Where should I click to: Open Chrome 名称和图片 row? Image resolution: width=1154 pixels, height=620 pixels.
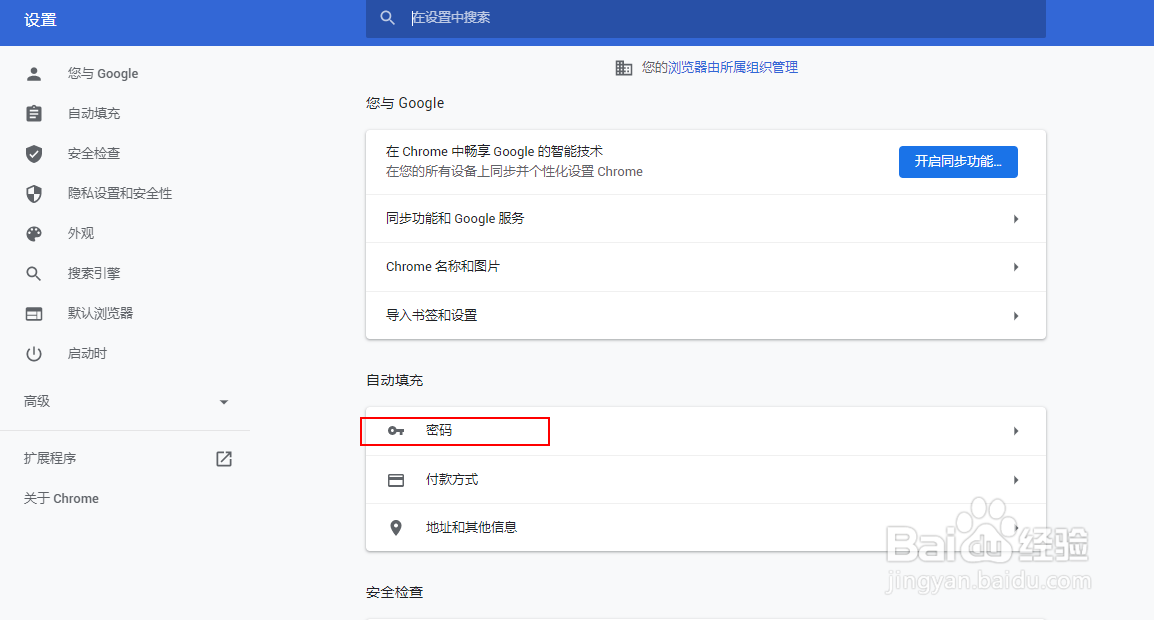click(706, 267)
